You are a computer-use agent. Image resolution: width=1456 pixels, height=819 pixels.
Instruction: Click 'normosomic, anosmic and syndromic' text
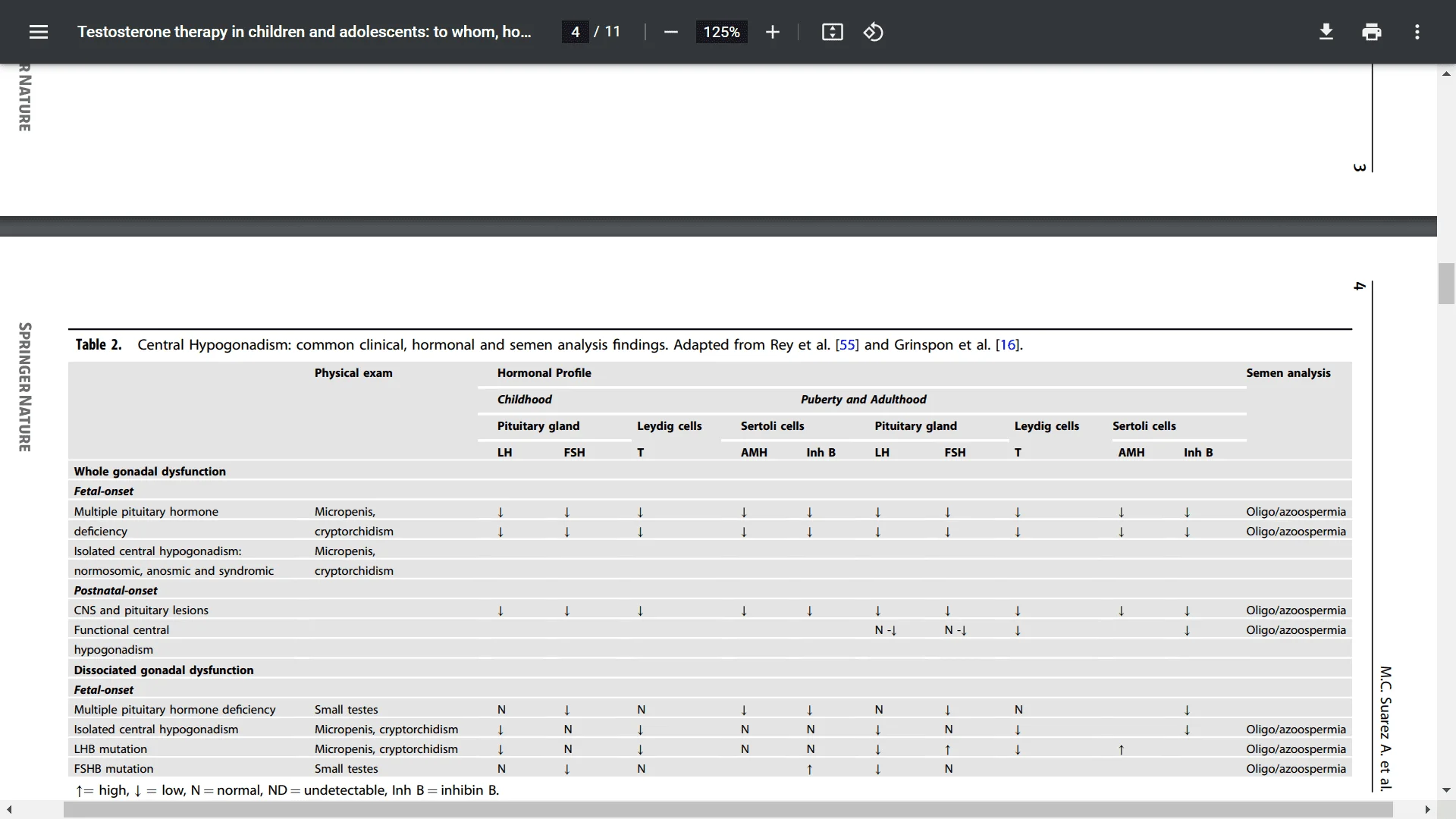[x=174, y=571]
